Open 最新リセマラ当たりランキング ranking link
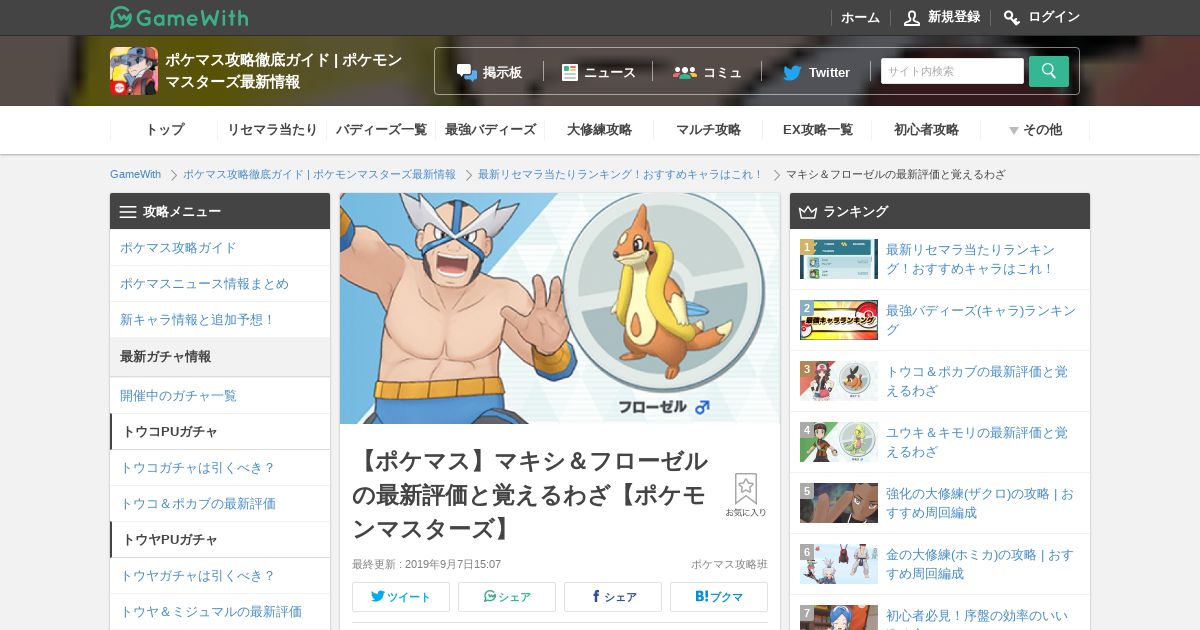This screenshot has width=1200, height=630. 970,259
